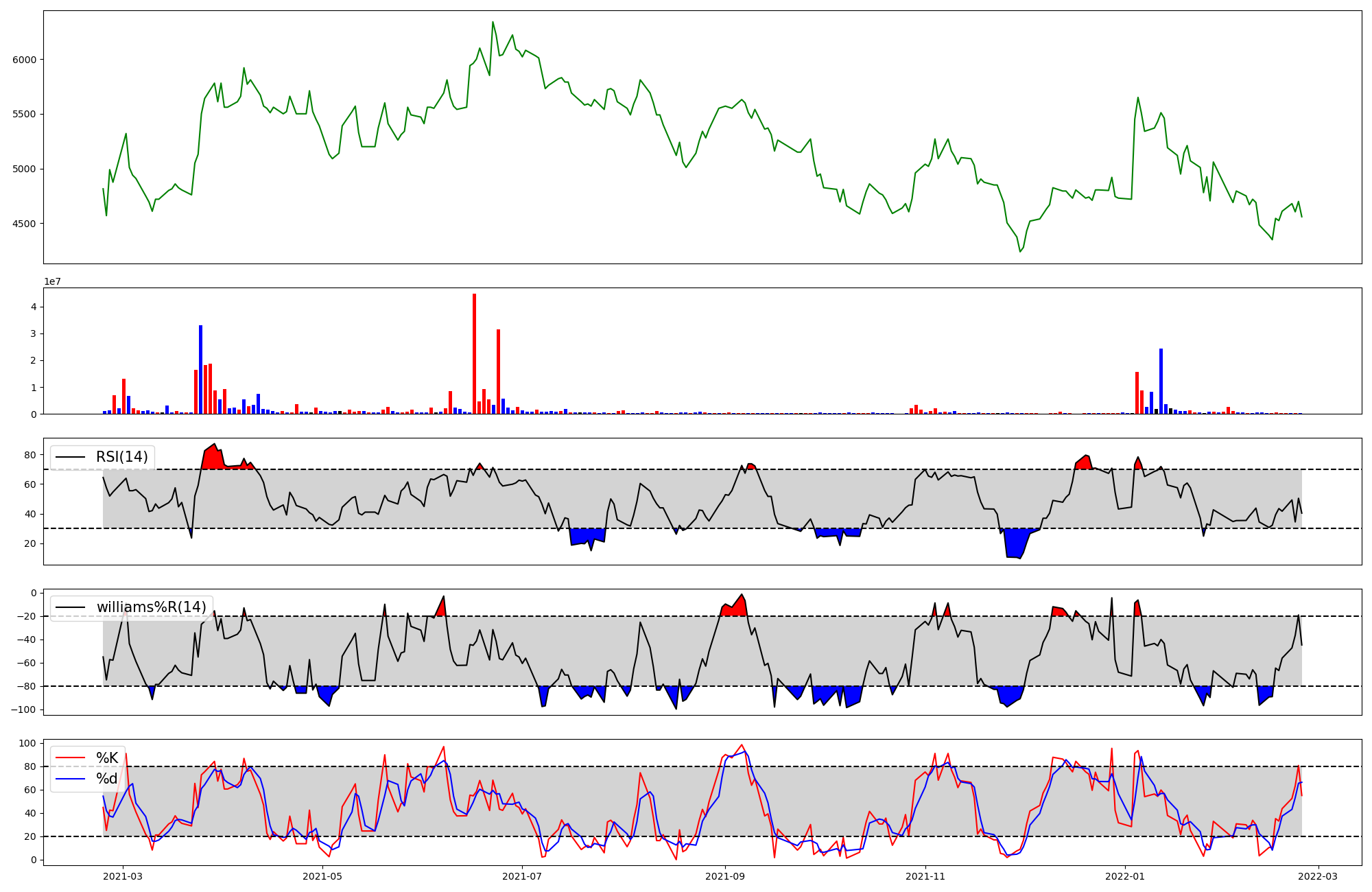Click the black RSI legend line sample
This screenshot has width=1372, height=892.
[70, 457]
